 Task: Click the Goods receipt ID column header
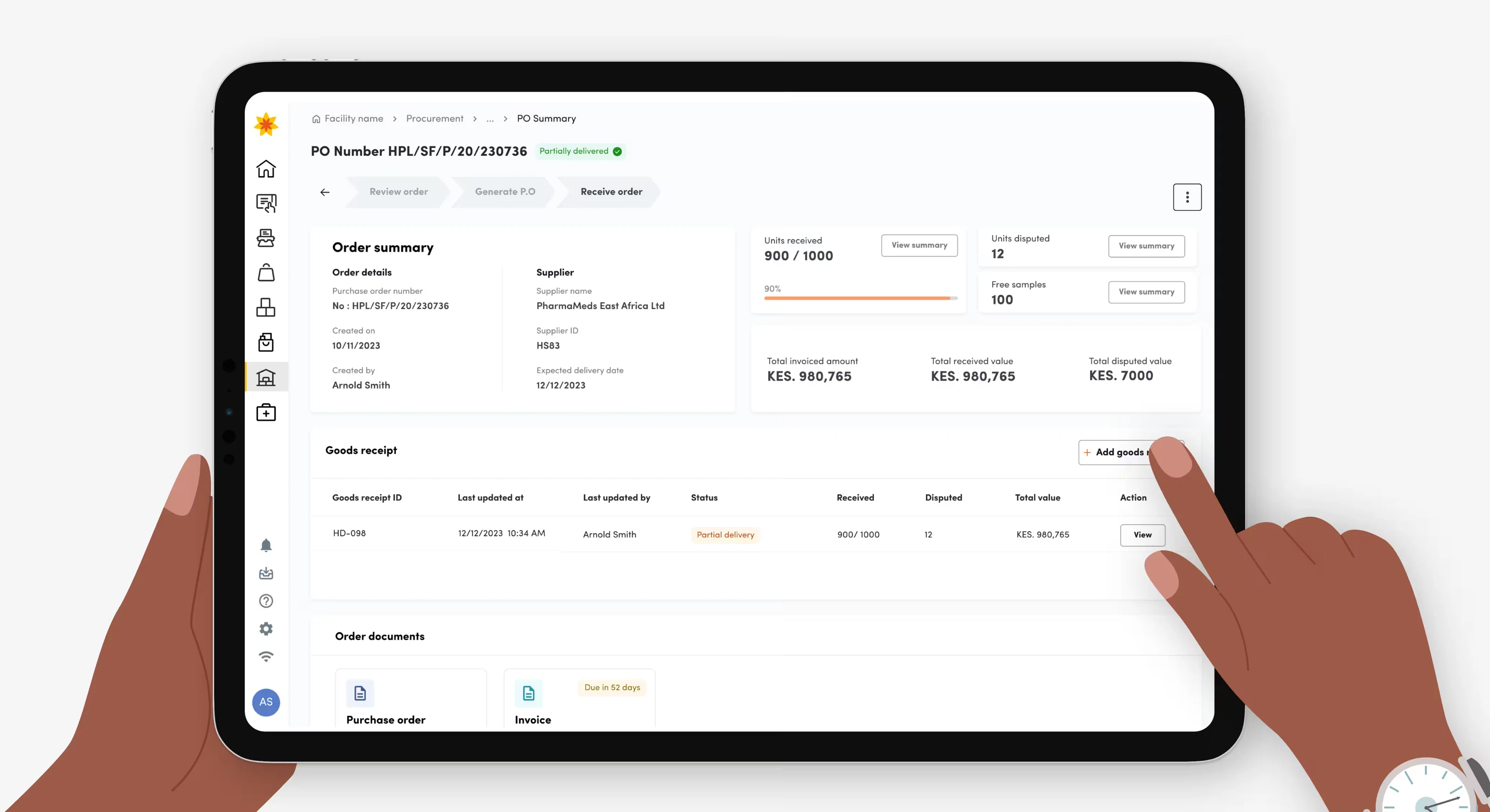[367, 497]
